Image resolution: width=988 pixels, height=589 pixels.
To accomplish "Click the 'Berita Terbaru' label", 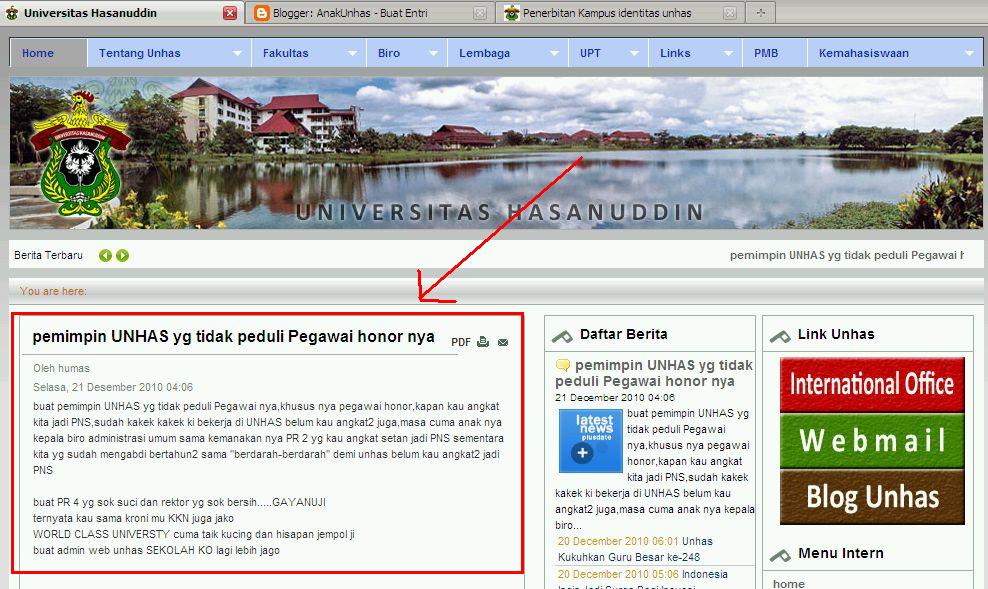I will [49, 255].
